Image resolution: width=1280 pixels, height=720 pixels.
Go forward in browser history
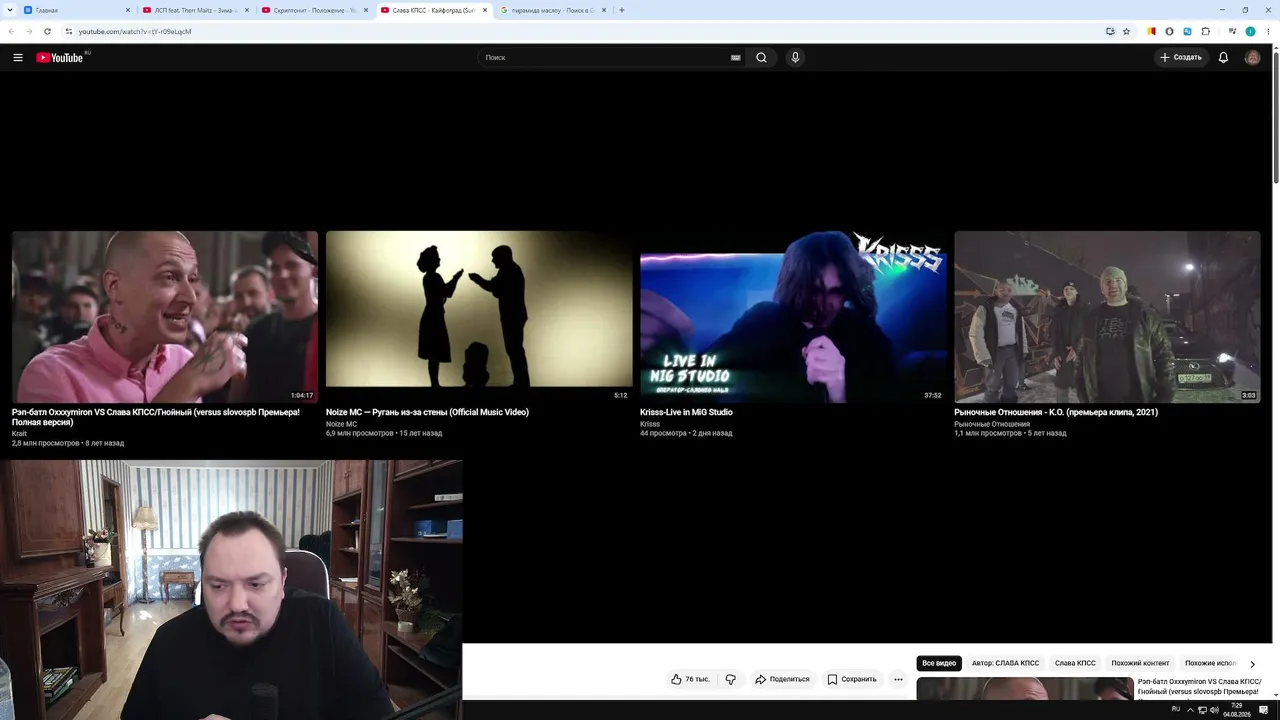pyautogui.click(x=28, y=31)
